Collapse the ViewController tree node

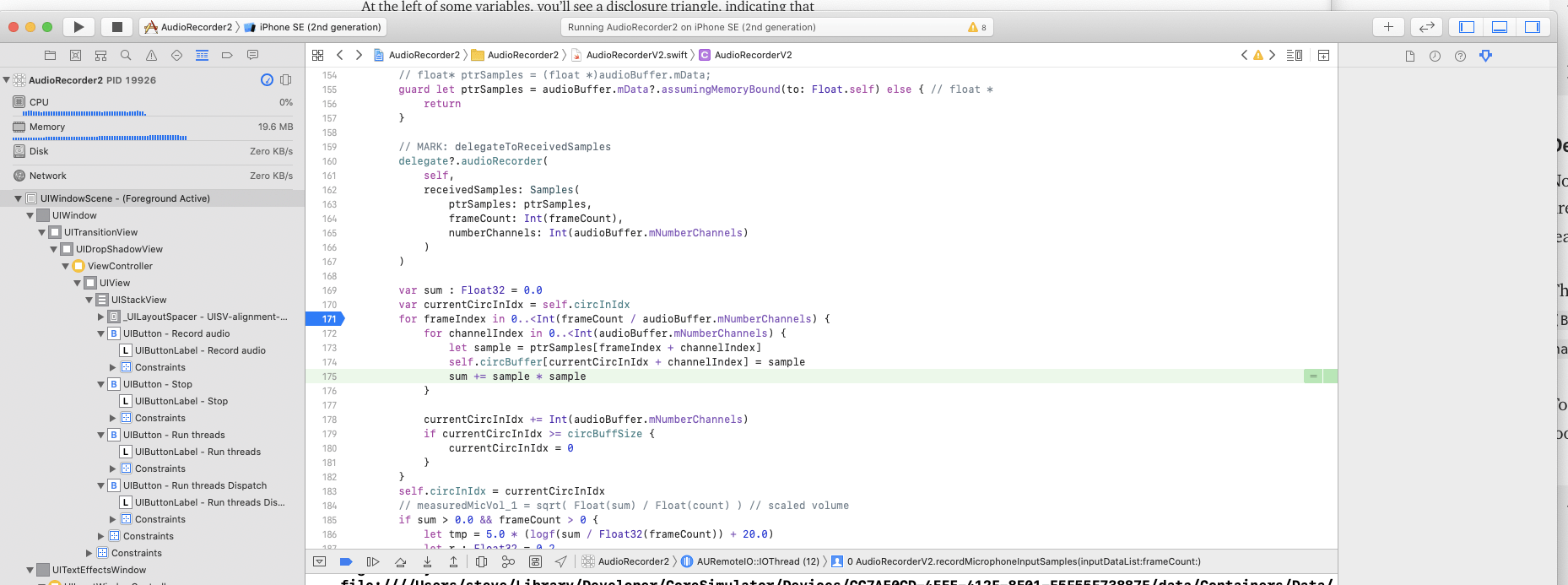pyautogui.click(x=66, y=266)
